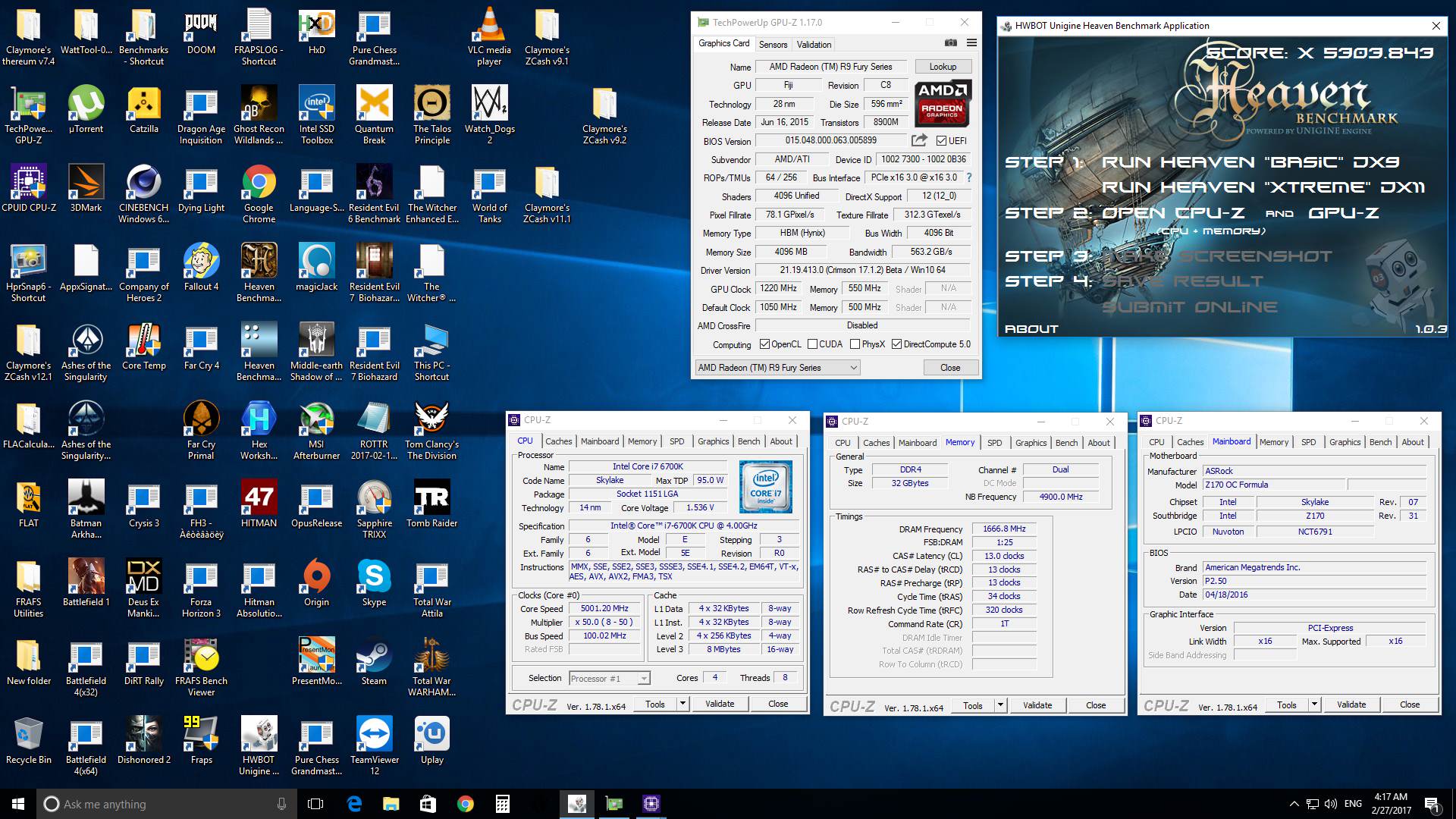Click Validate in Memory tab window
Viewport: 1456px width, 819px height.
pyautogui.click(x=1037, y=705)
